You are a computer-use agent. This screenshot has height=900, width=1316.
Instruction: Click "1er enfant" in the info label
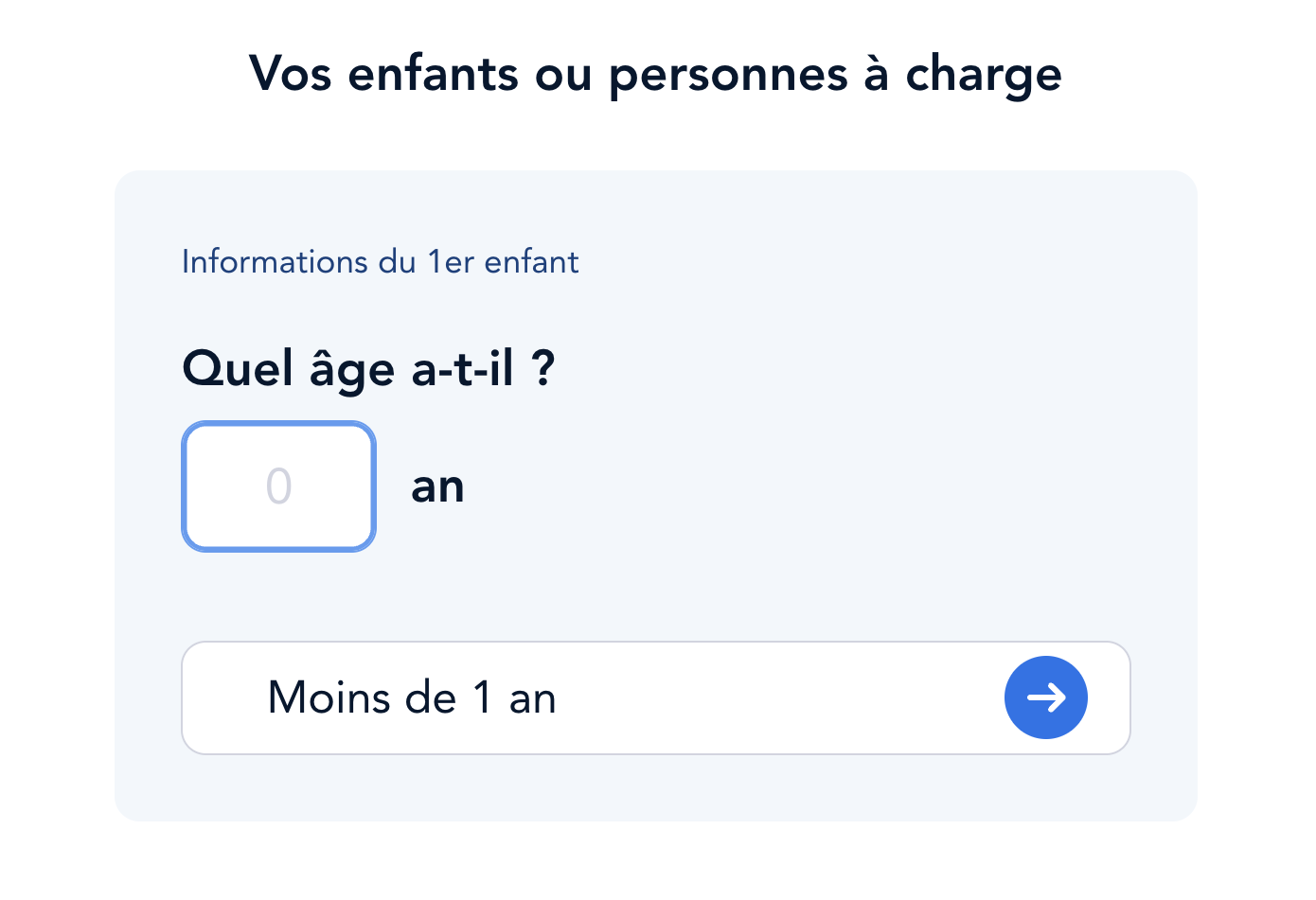[503, 261]
